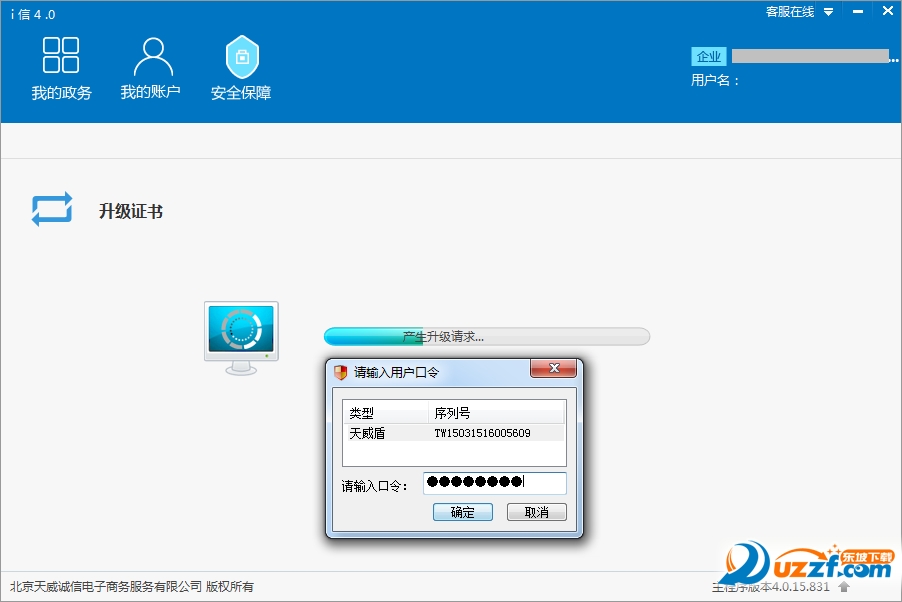Expand the 客服在线 dropdown arrow

(828, 12)
